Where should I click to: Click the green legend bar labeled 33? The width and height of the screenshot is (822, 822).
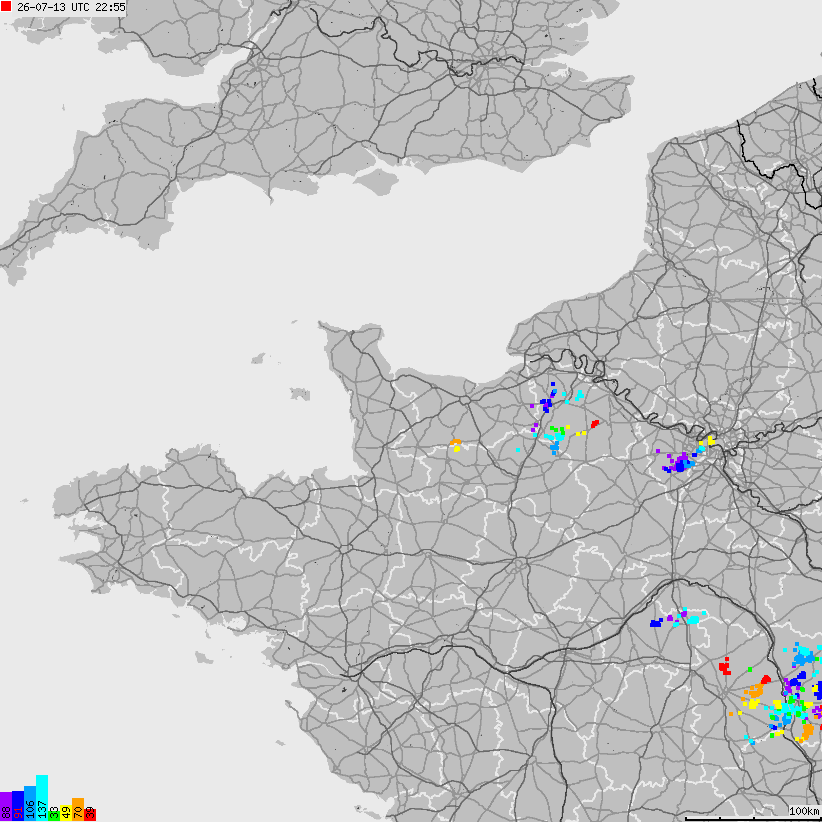pyautogui.click(x=54, y=814)
